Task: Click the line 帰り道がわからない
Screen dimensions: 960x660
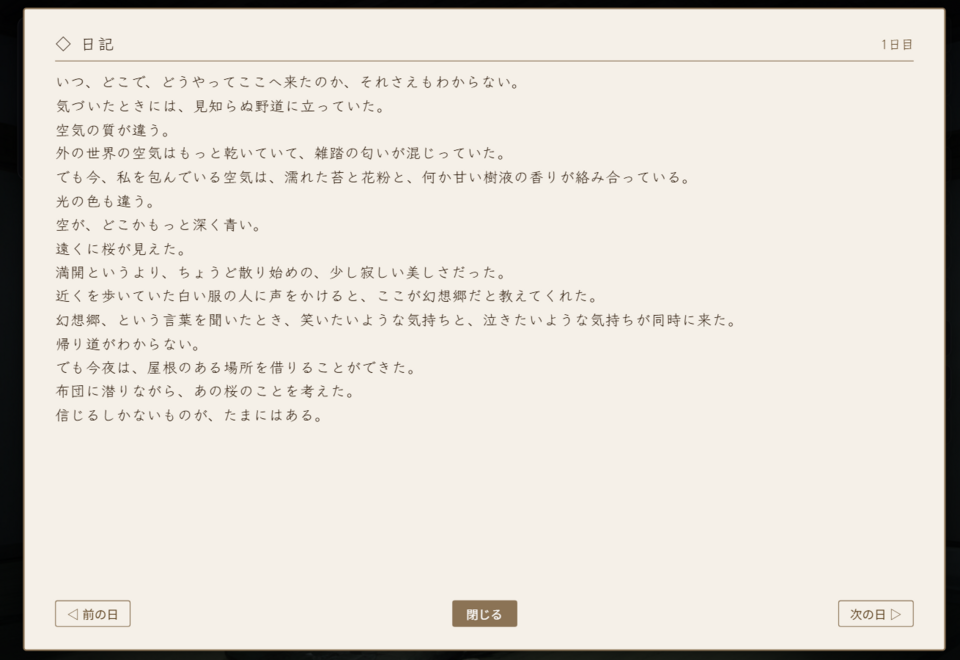Action: click(x=128, y=344)
